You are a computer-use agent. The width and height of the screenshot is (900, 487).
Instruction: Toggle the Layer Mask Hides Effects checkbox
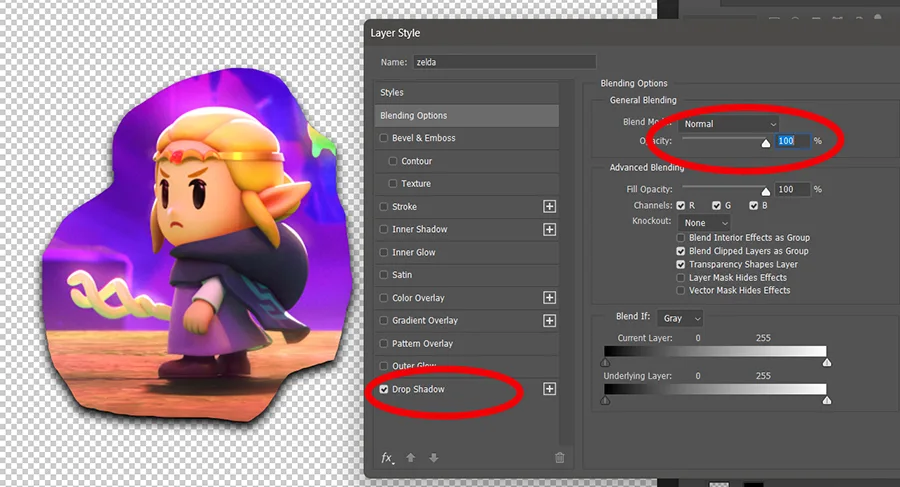tap(682, 277)
